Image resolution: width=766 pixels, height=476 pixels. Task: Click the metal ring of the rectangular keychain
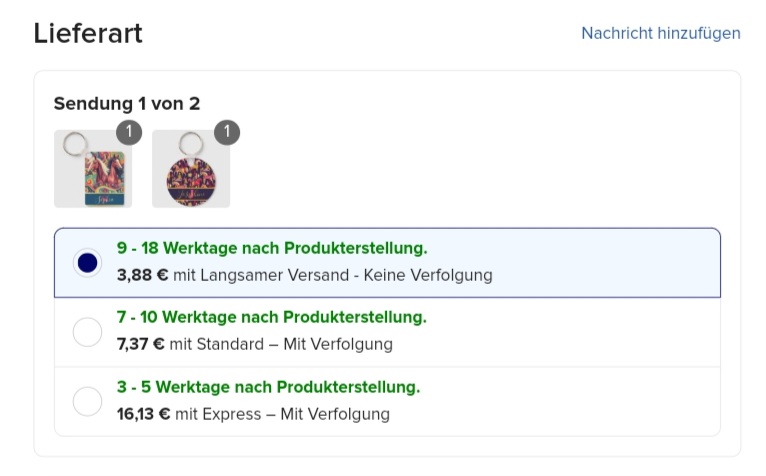pos(75,144)
